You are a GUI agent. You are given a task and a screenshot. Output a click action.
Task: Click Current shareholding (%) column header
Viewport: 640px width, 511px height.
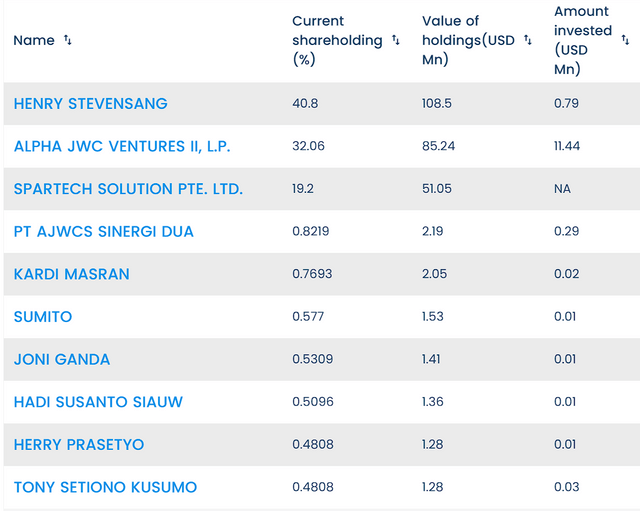[x=337, y=41]
